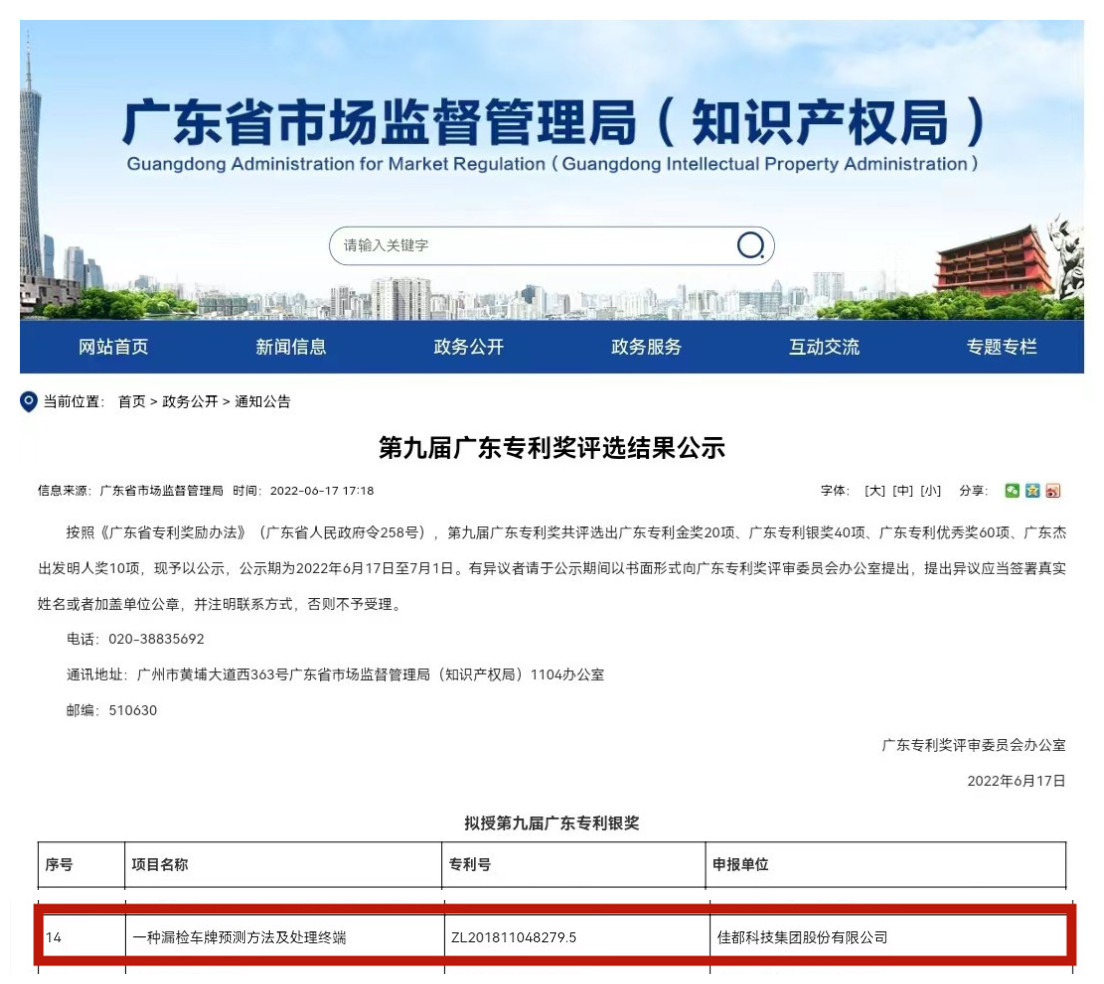Open the 新闻信息 navigation menu
The height and width of the screenshot is (984, 1104).
[x=290, y=349]
